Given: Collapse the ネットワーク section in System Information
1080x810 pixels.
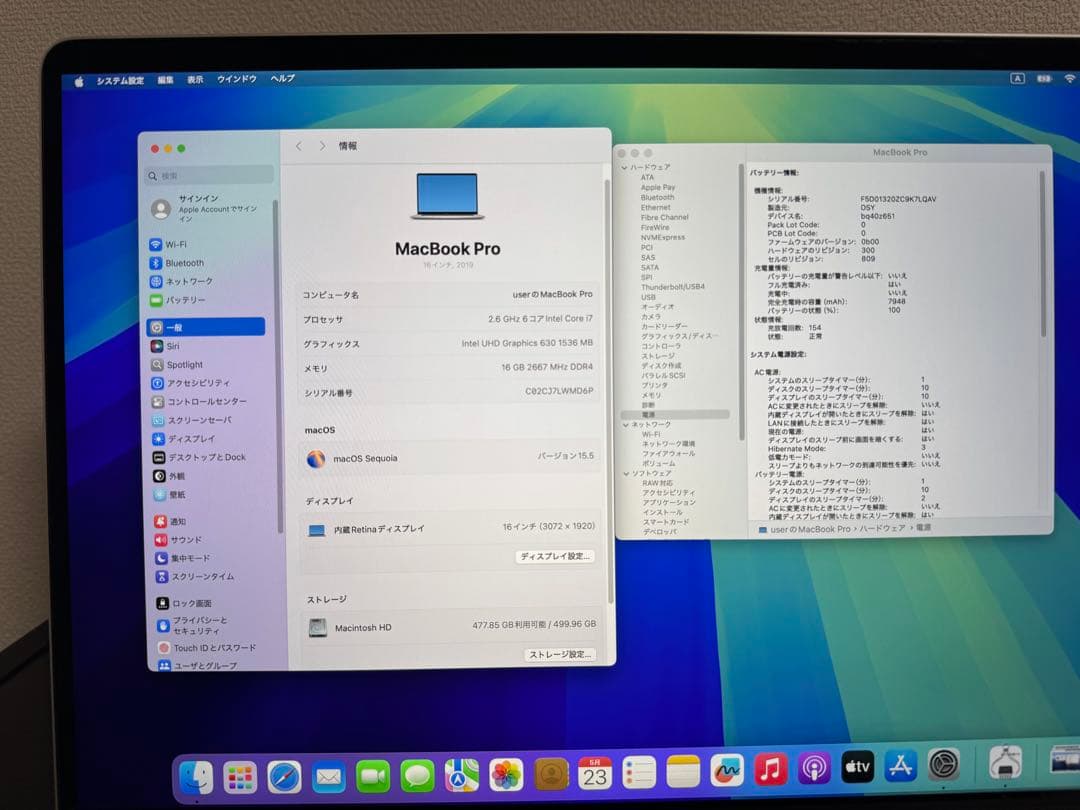Looking at the screenshot, I should click(626, 425).
